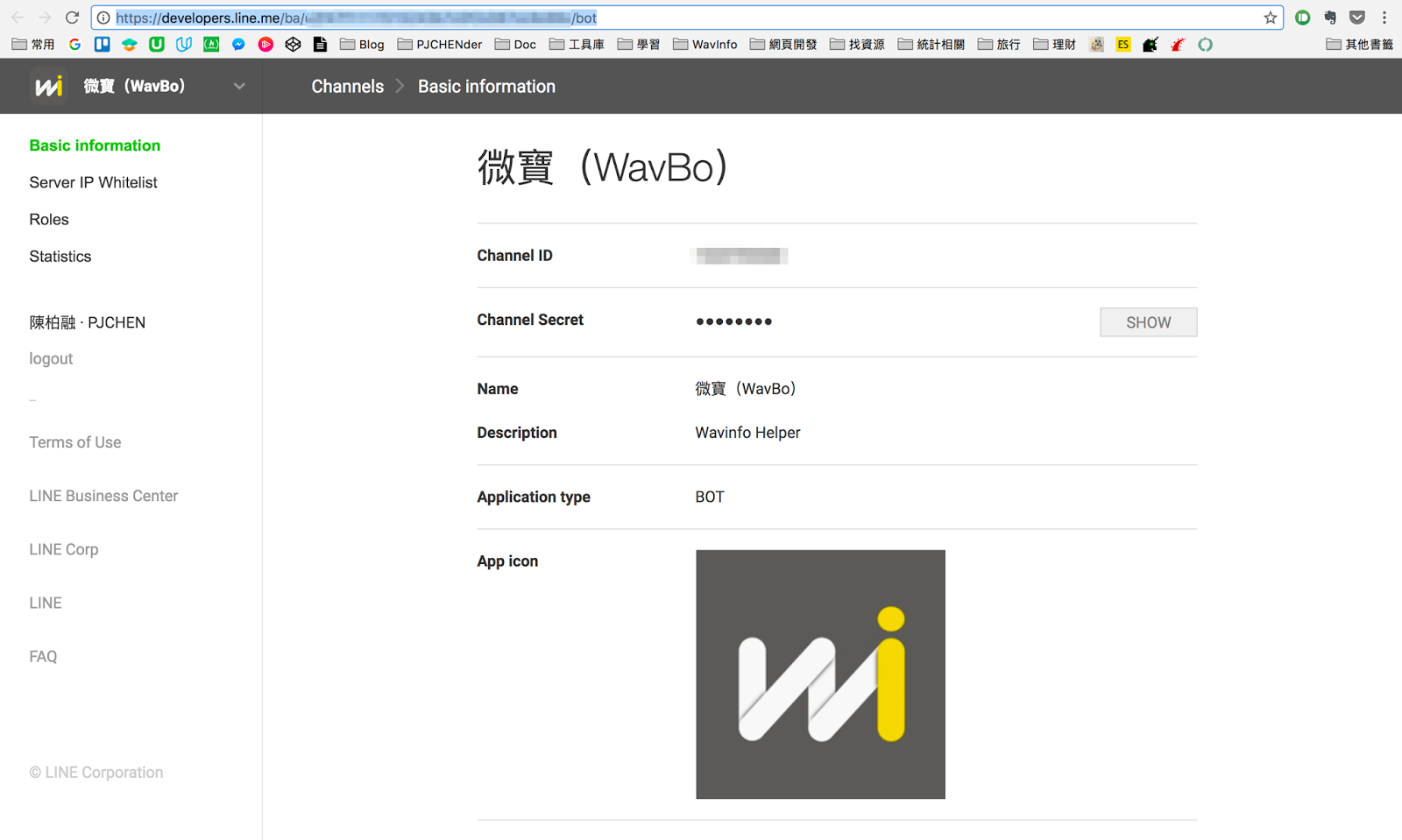Open the black creature bookmark icon
The height and width of the screenshot is (840, 1402).
coord(1151,44)
